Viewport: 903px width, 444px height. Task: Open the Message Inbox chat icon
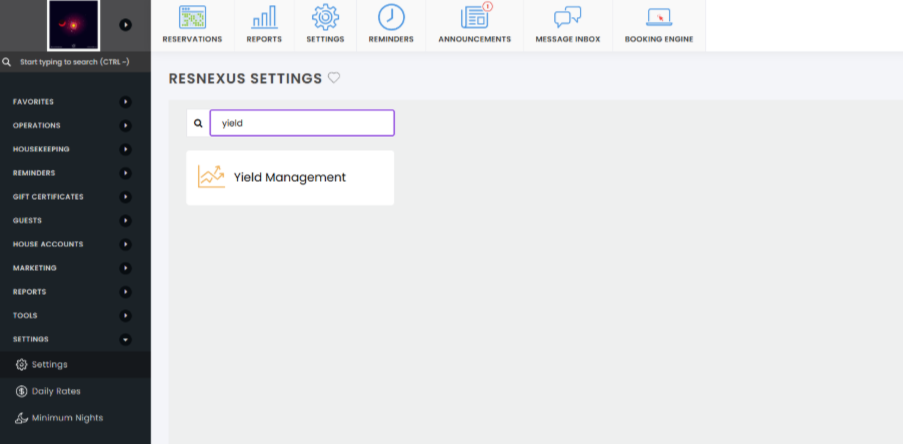click(568, 18)
